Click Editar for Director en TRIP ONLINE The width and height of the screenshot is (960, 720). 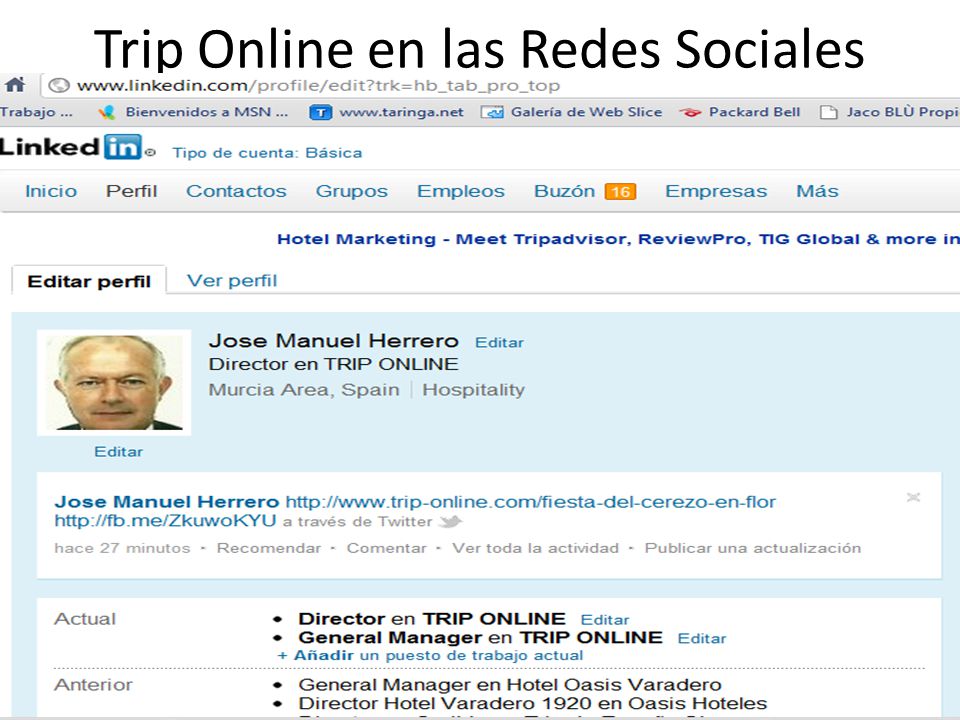605,620
